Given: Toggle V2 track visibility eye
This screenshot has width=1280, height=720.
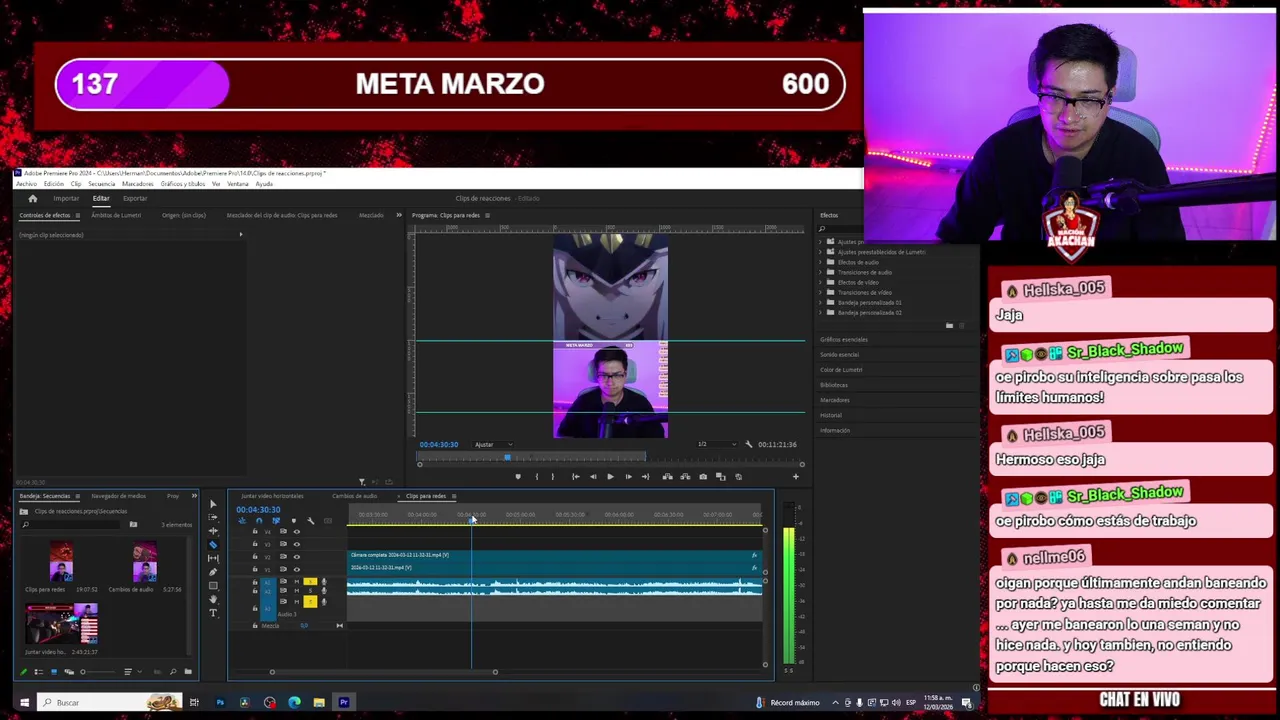Looking at the screenshot, I should pos(296,557).
